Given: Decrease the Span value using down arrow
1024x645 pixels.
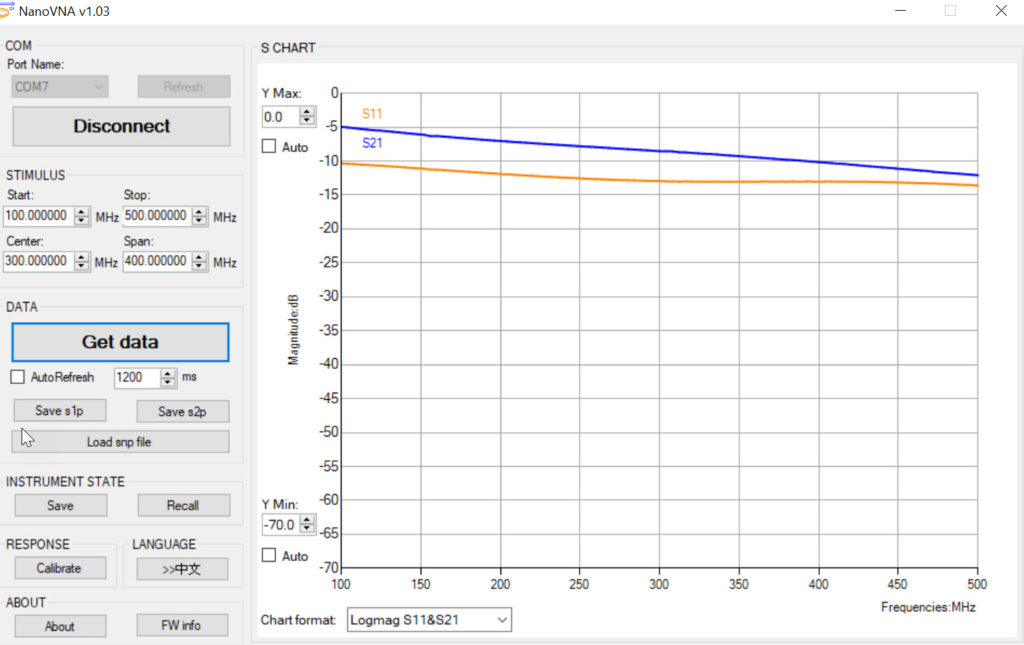Looking at the screenshot, I should [x=200, y=266].
